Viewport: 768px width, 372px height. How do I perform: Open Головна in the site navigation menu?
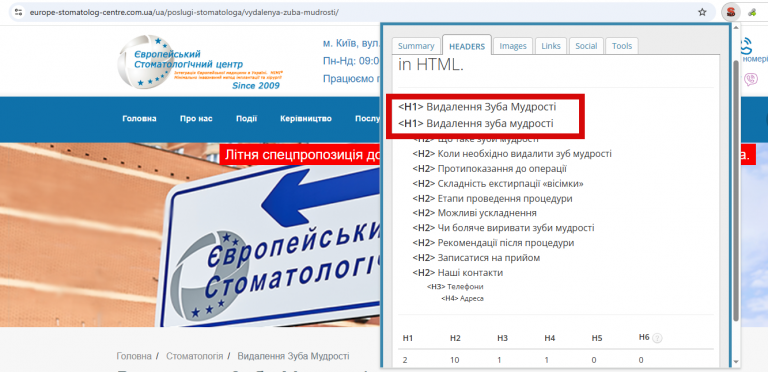click(x=140, y=119)
